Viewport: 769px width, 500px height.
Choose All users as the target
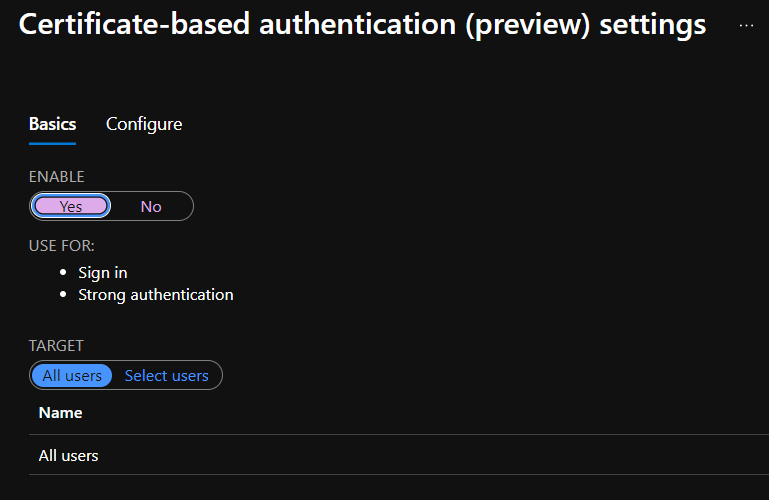point(72,376)
